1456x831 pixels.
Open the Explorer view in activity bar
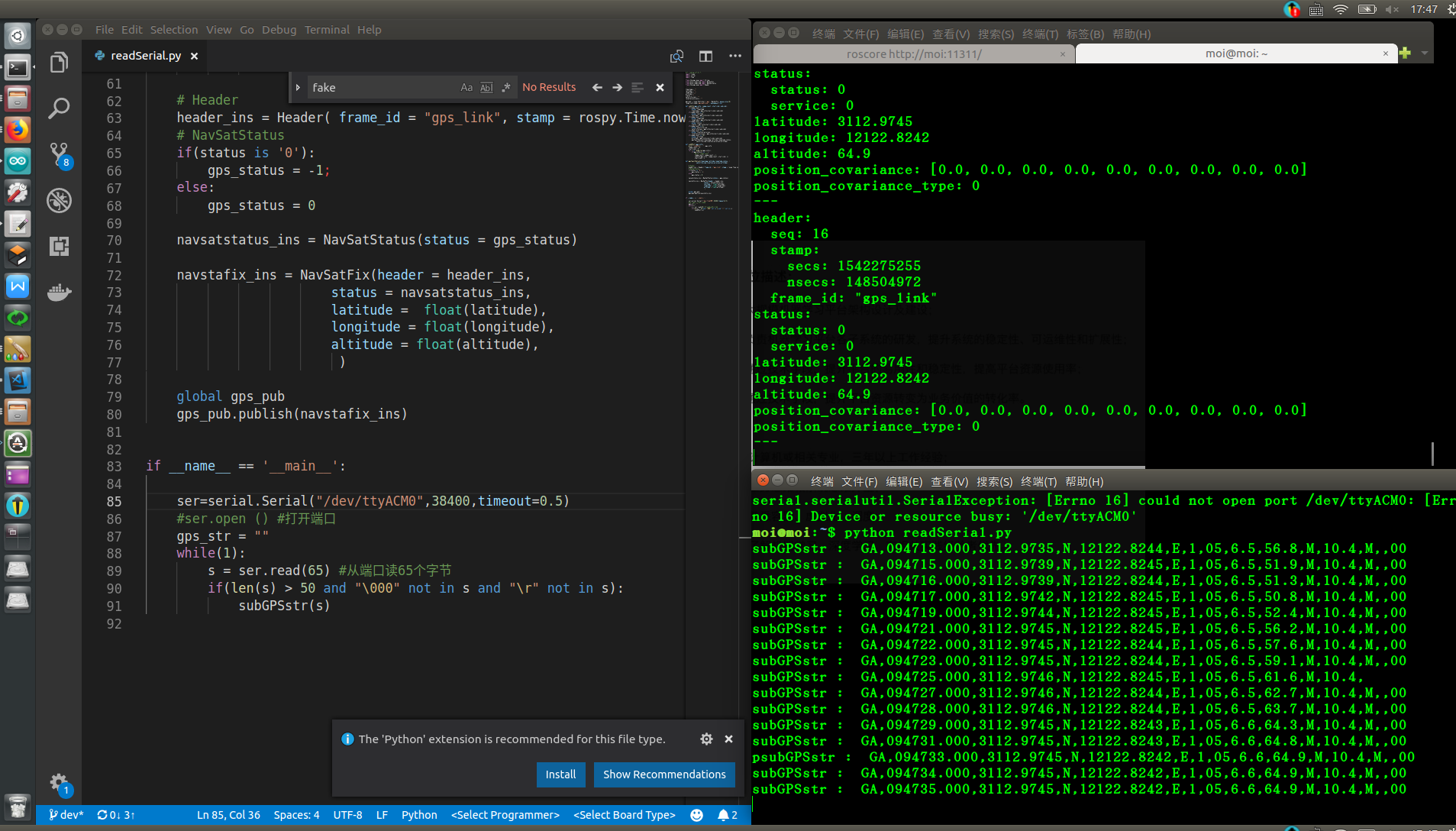click(59, 63)
